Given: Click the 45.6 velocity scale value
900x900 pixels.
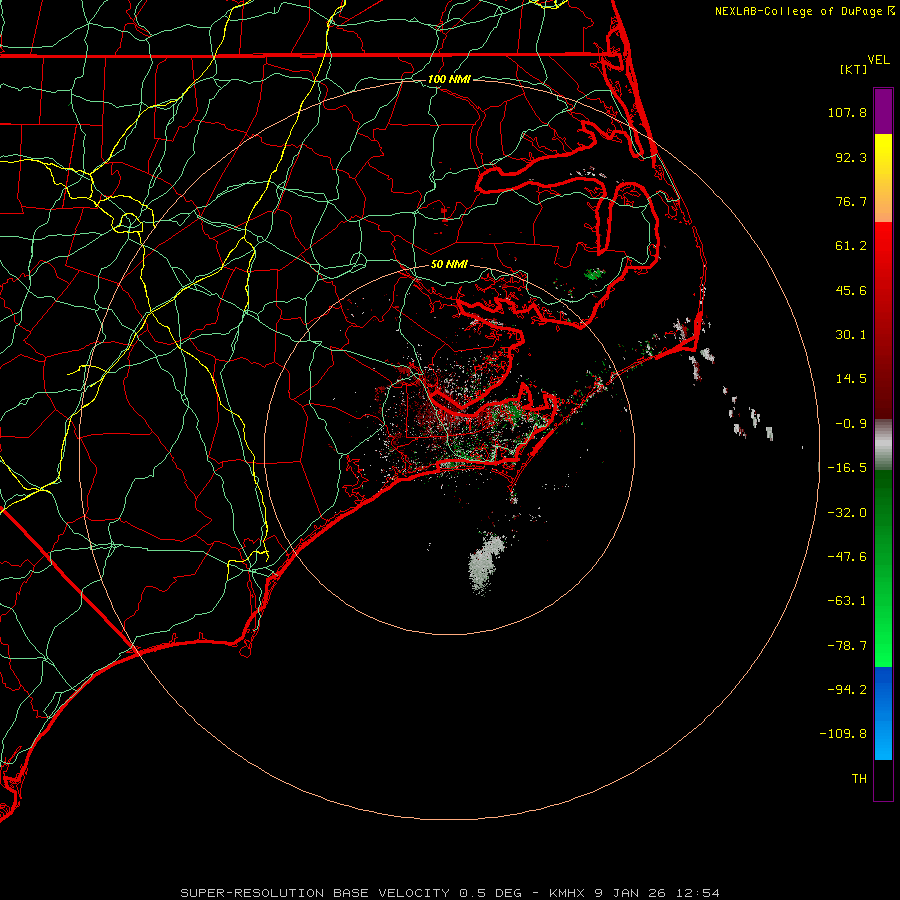Looking at the screenshot, I should (x=851, y=290).
